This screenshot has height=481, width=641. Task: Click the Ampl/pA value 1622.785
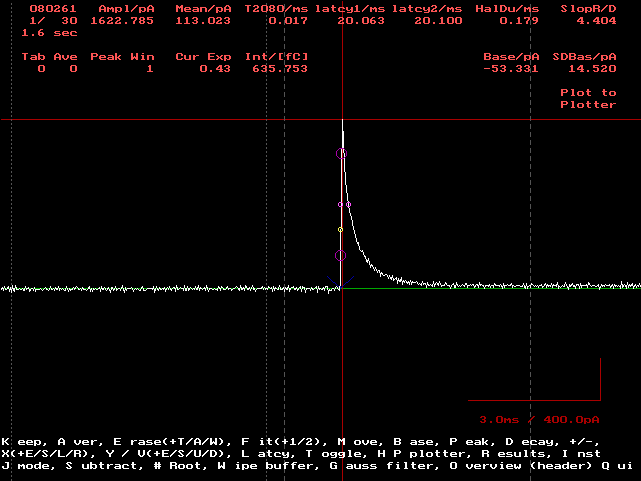coord(115,20)
